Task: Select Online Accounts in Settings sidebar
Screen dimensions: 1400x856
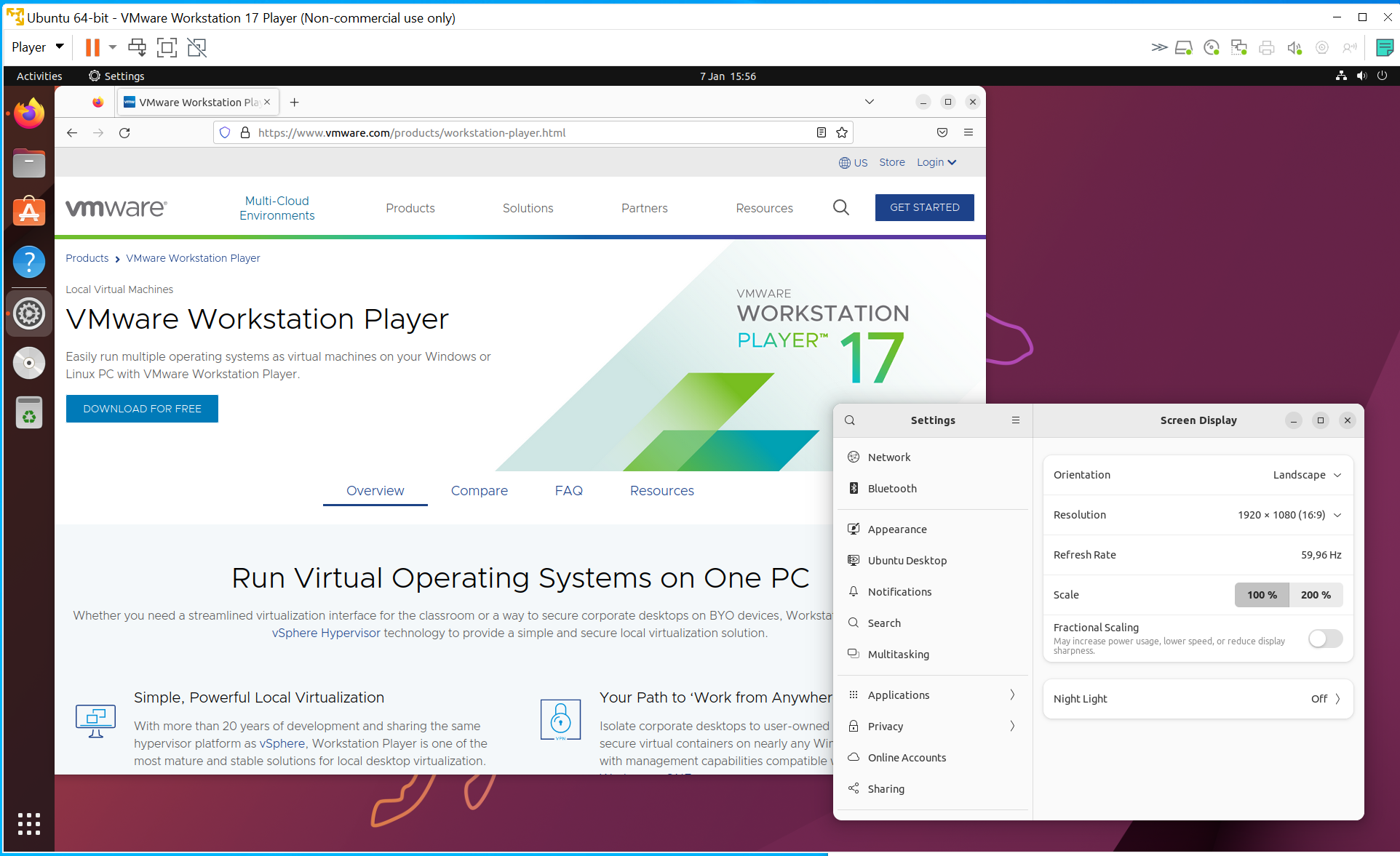Action: tap(933, 758)
